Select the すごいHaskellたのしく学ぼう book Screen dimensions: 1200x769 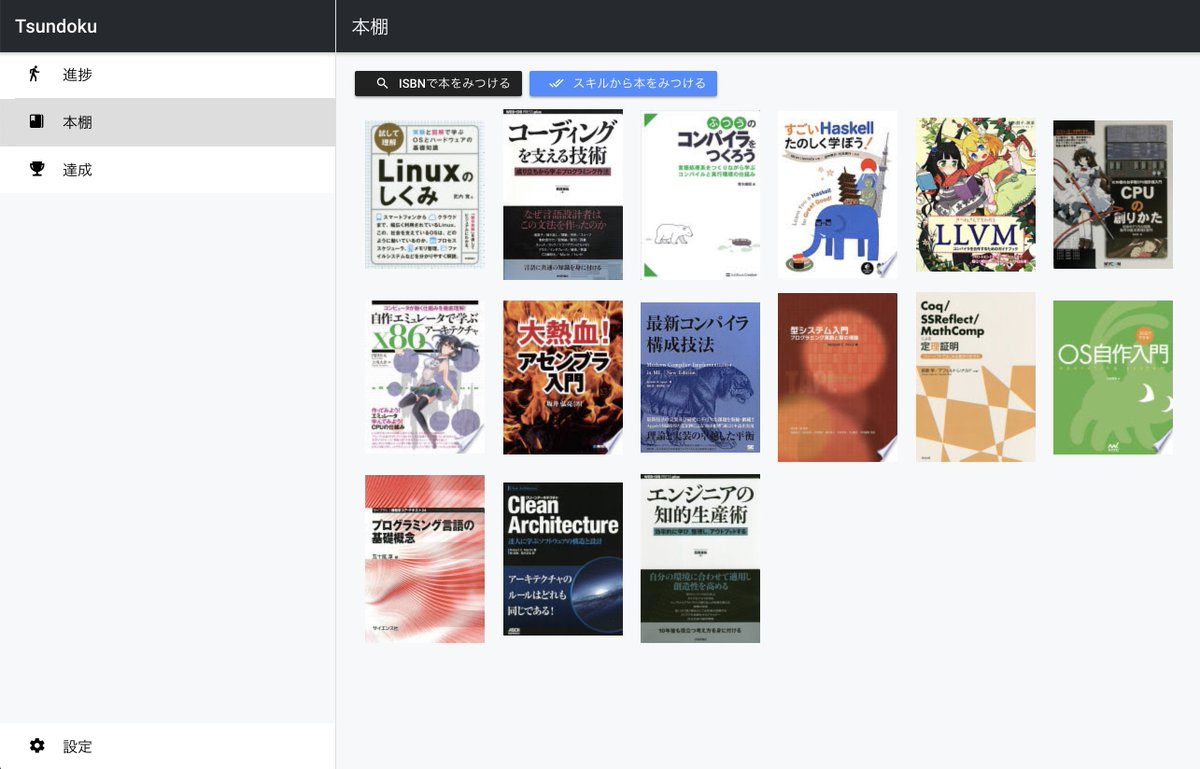pyautogui.click(x=837, y=193)
